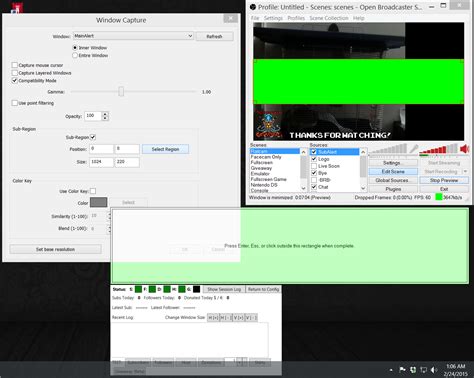Check the BRB source checkbox
Image resolution: width=474 pixels, height=378 pixels.
point(314,180)
